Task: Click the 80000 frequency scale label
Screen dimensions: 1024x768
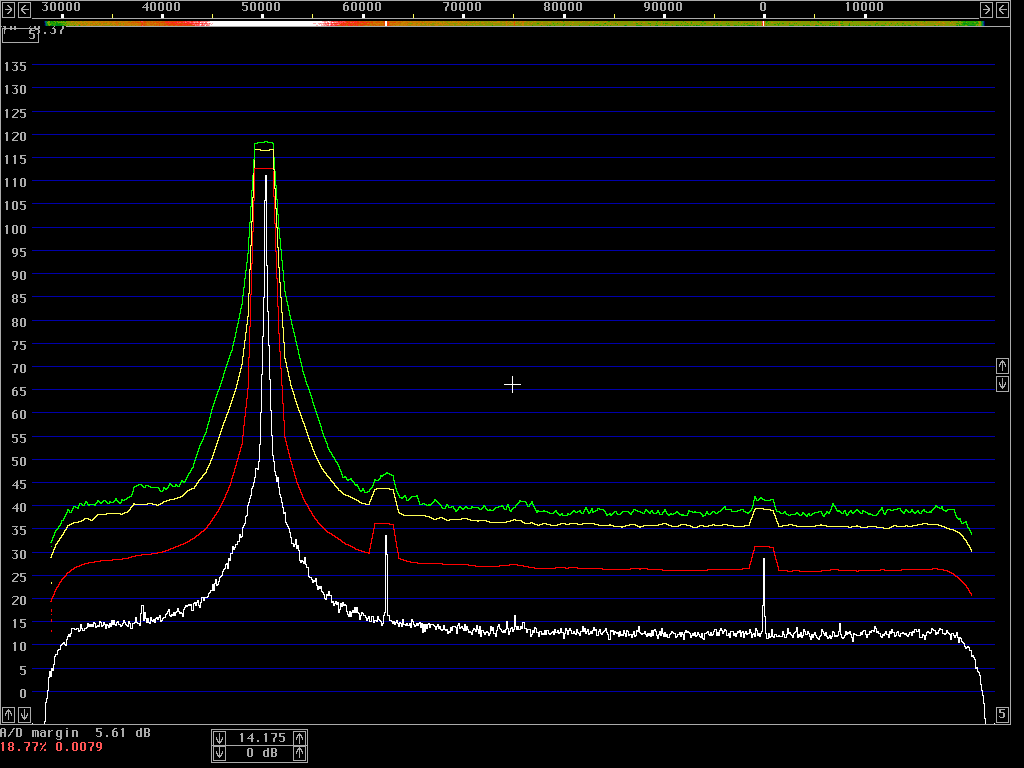Action: (x=563, y=7)
